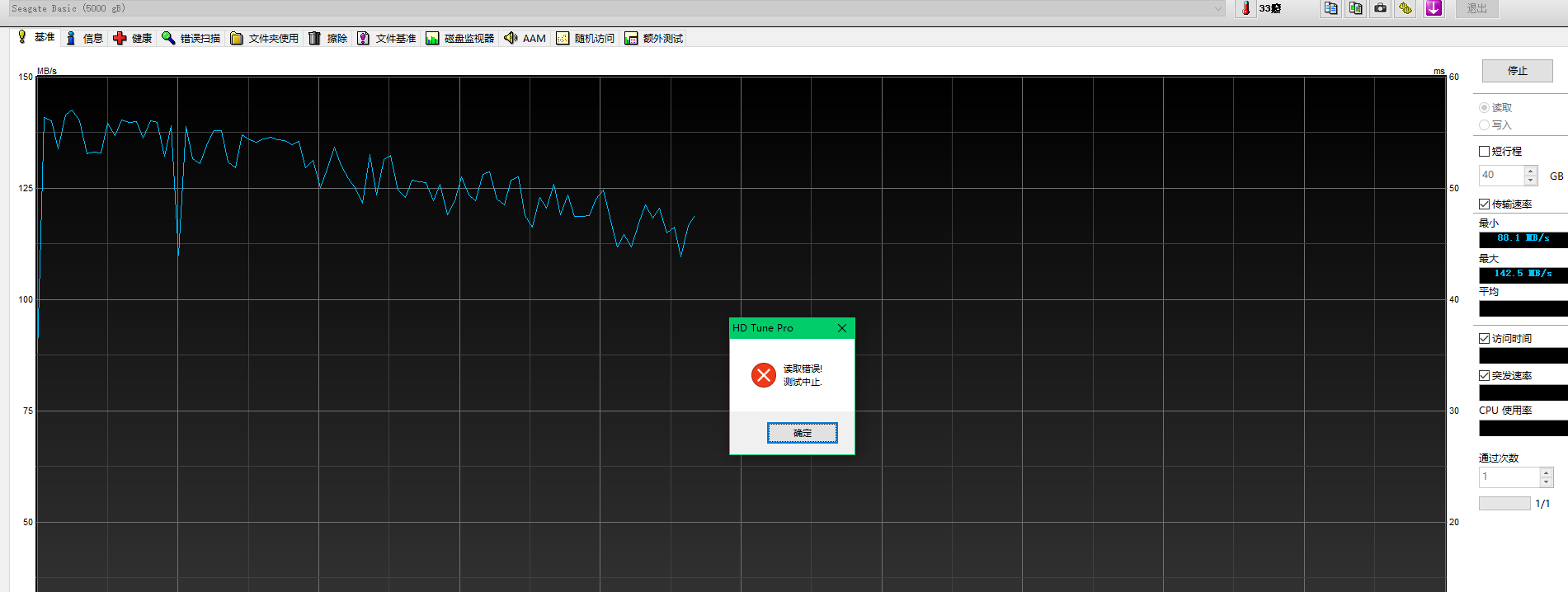The image size is (1568, 592).
Task: Increase the short stroke GB value
Action: (x=1531, y=171)
